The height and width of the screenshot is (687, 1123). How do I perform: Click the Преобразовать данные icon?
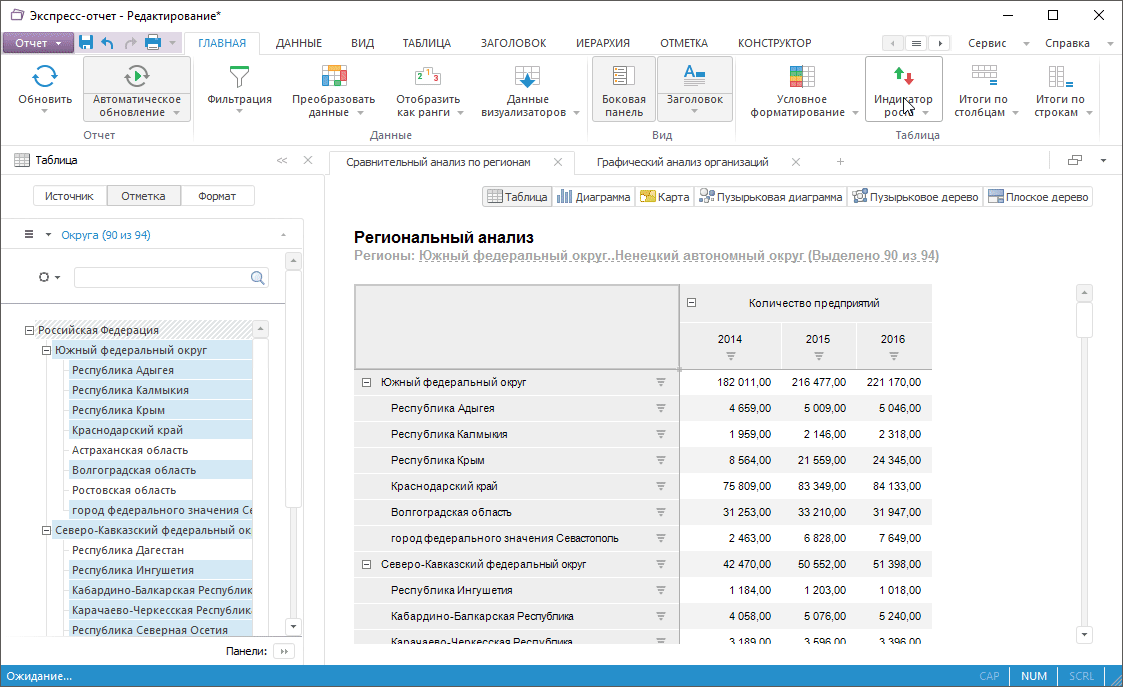tap(333, 77)
